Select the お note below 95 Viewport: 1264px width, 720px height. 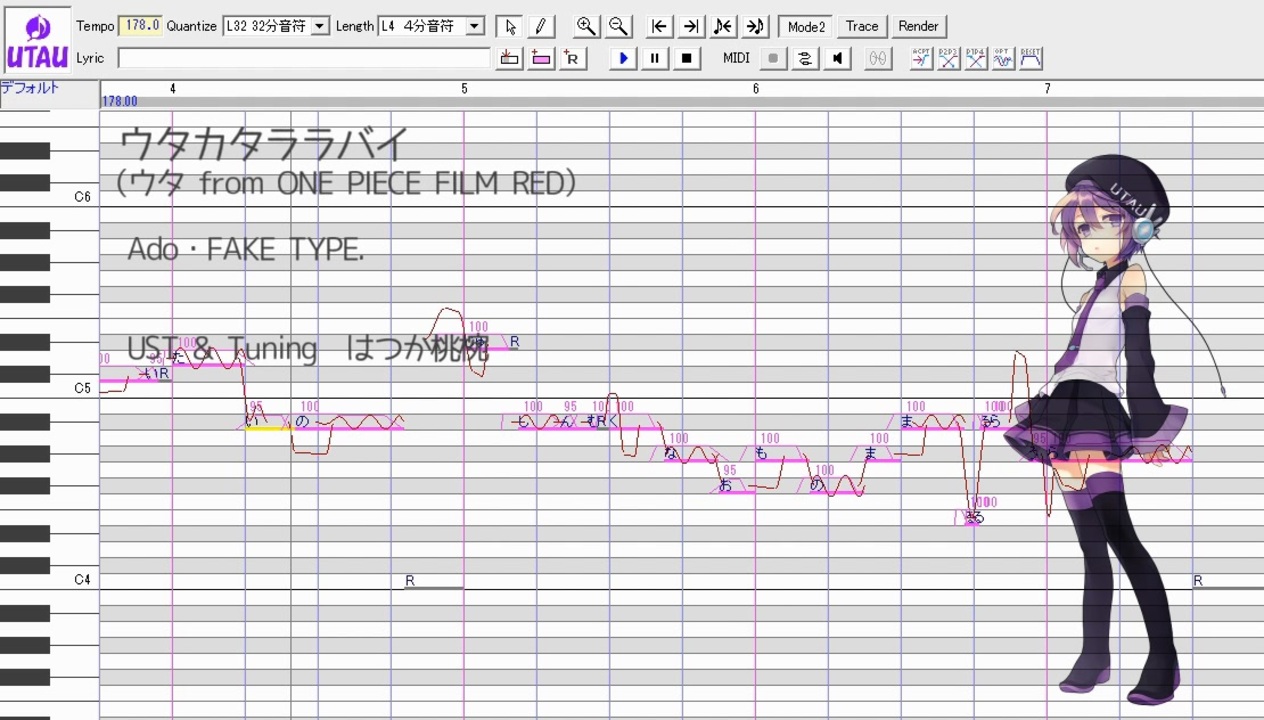[737, 487]
